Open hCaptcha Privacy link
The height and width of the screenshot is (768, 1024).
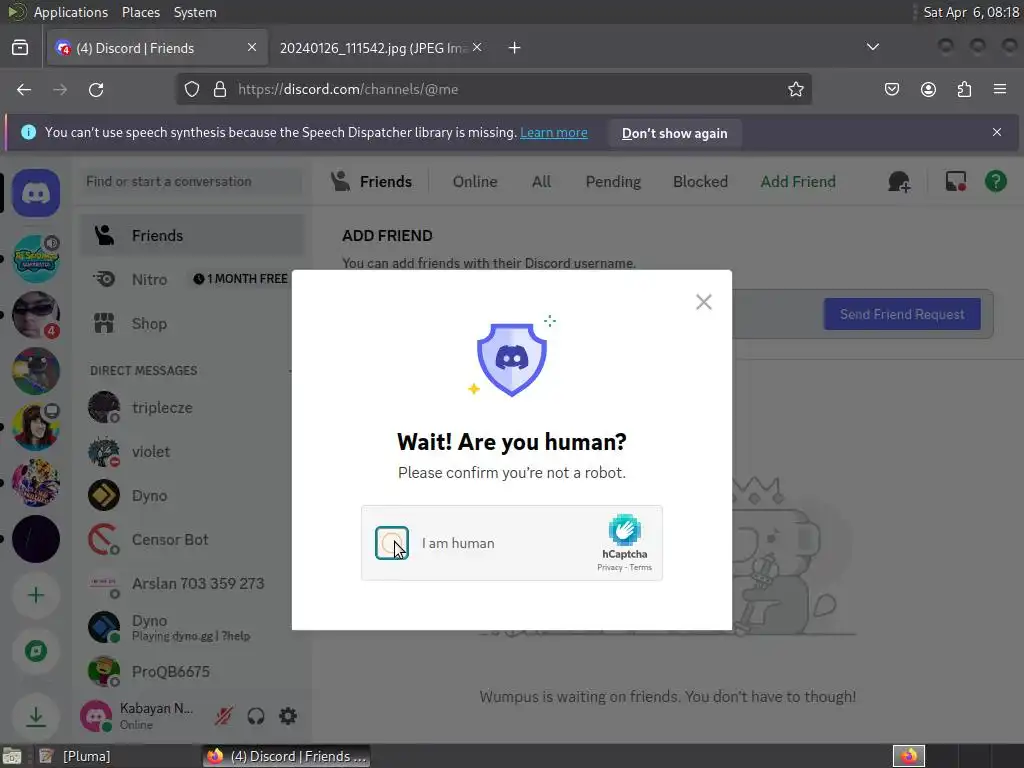point(609,568)
